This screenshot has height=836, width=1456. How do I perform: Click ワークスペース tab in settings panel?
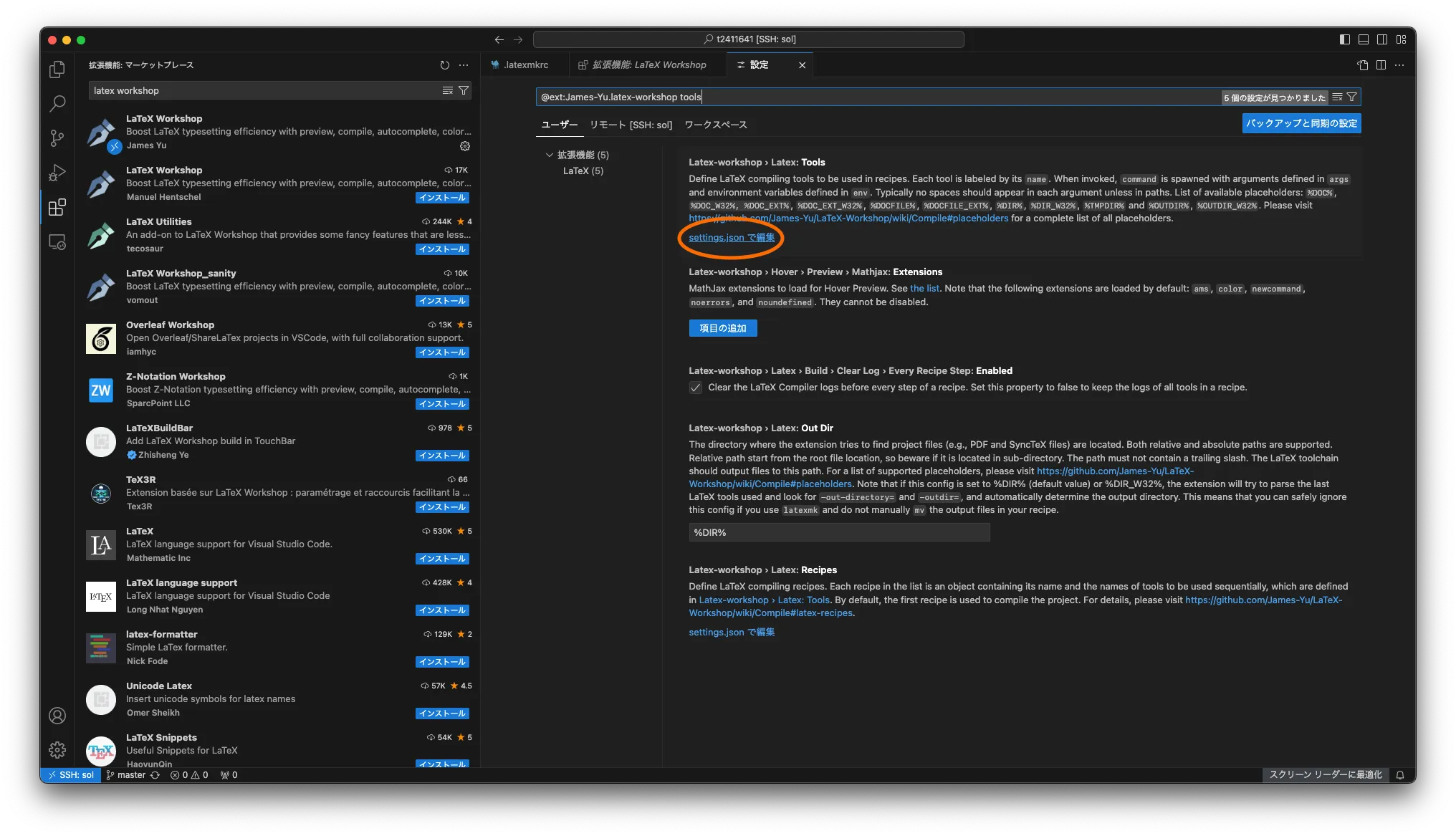pos(715,124)
